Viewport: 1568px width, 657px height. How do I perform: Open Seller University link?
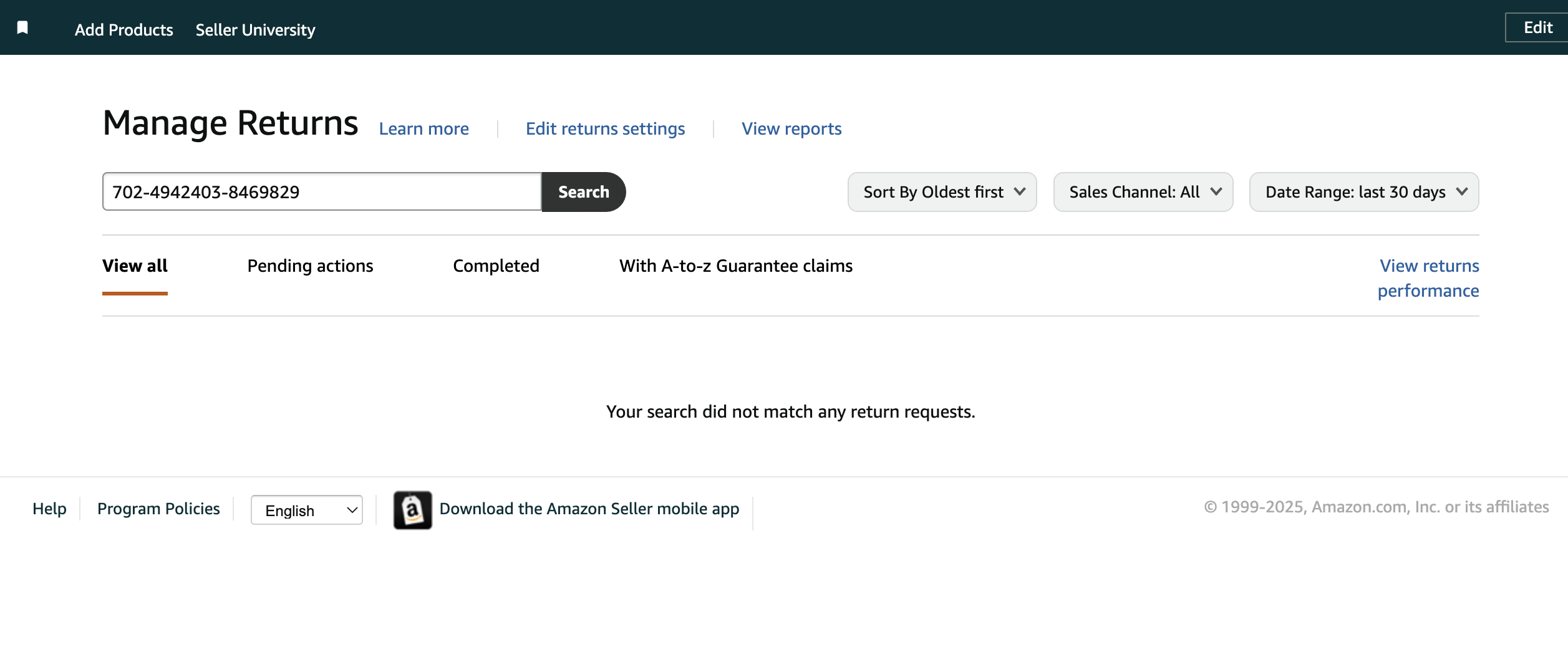click(255, 29)
